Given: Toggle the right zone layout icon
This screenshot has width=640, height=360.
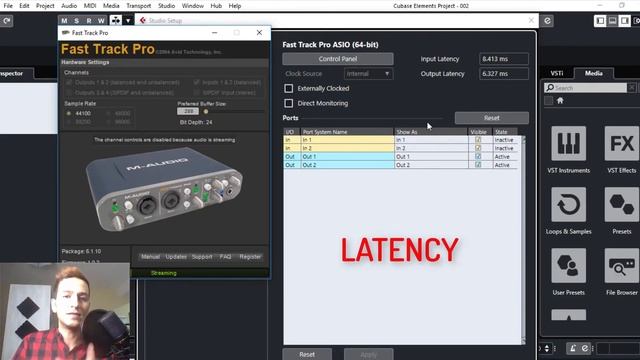Looking at the screenshot, I should pos(624,20).
